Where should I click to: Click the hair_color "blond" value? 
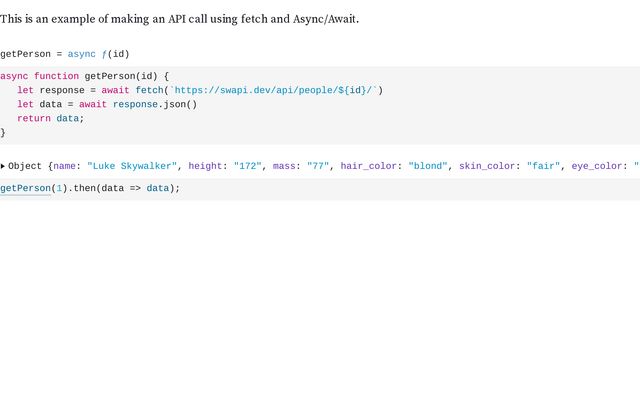click(x=428, y=166)
